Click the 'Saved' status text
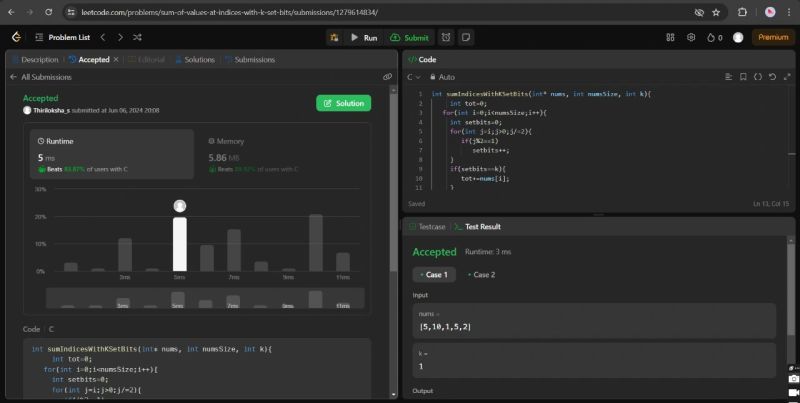This screenshot has height=403, width=800. click(416, 204)
